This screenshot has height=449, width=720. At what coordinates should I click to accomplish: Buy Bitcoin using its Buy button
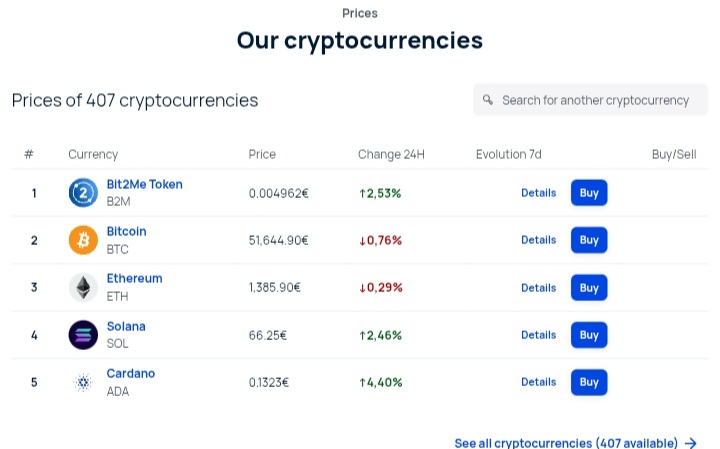tap(589, 240)
